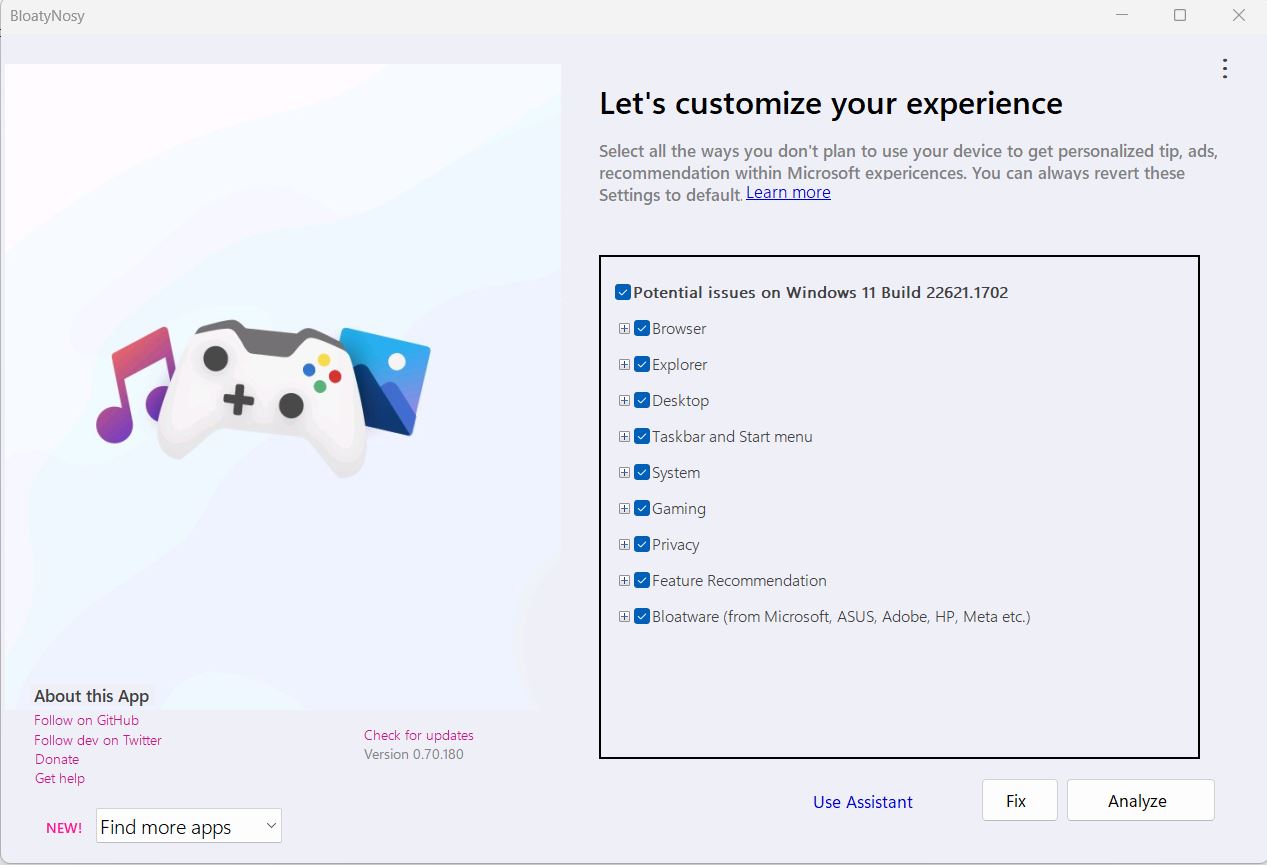Select Bloatware (from Microsoft, ASUS...) label
1267x865 pixels.
tap(841, 616)
